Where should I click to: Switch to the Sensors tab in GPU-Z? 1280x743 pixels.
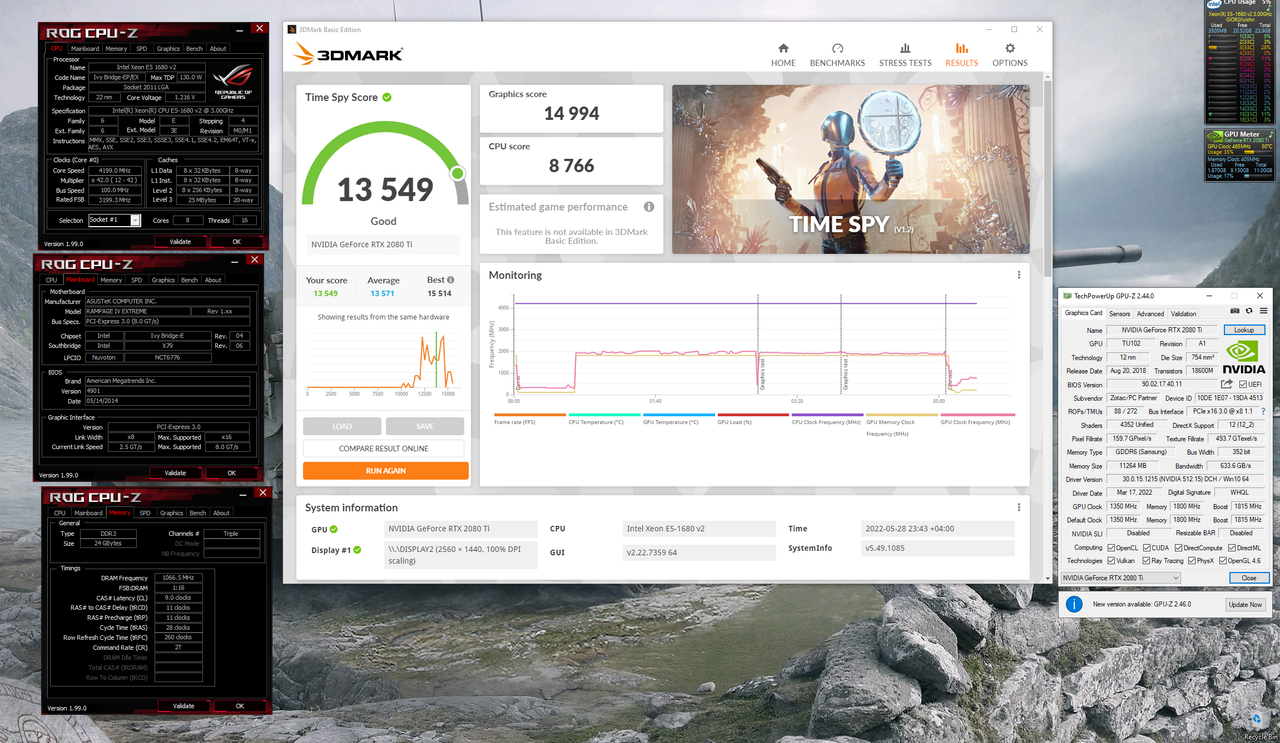[x=1120, y=313]
